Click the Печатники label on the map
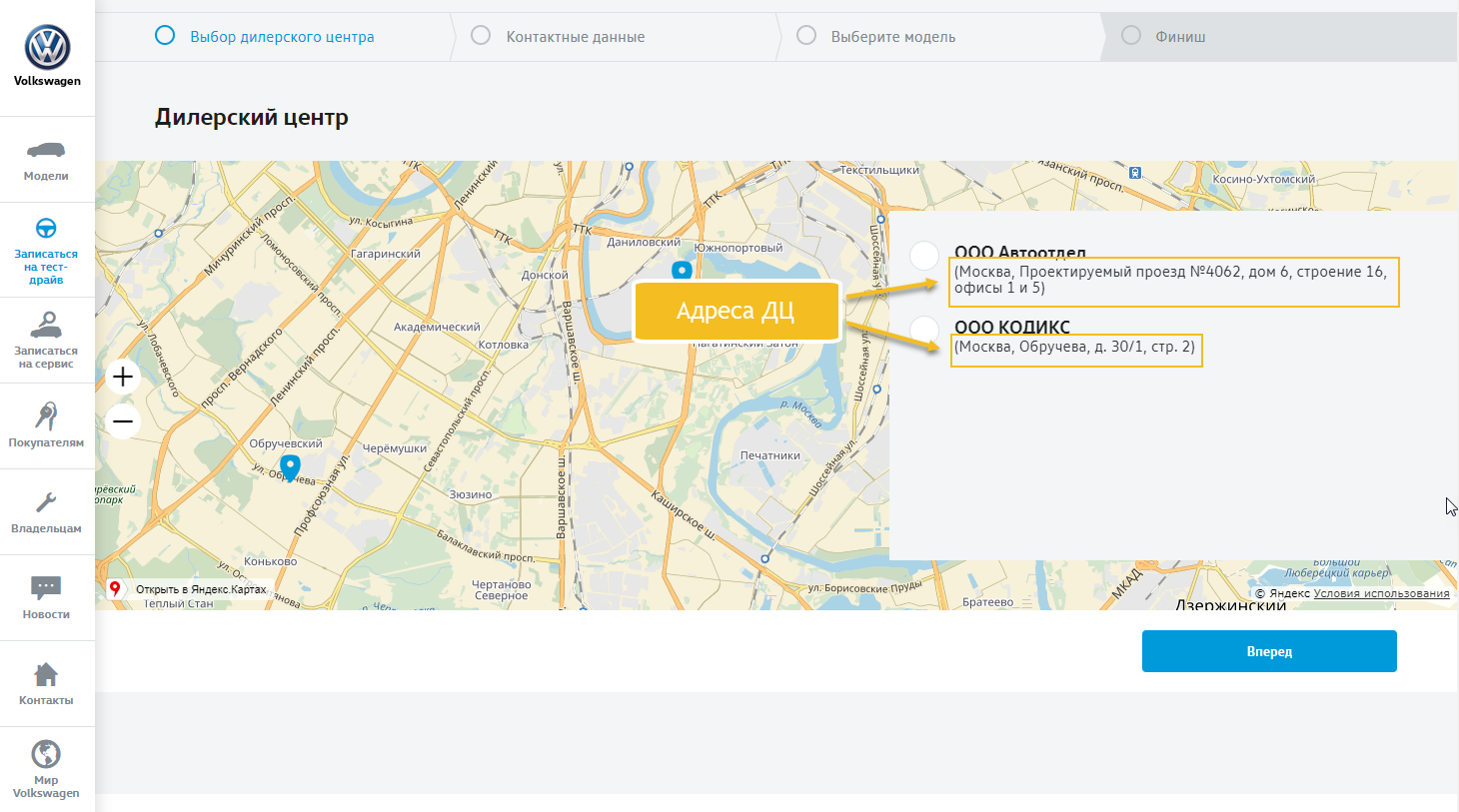This screenshot has height=812, width=1459. [769, 455]
